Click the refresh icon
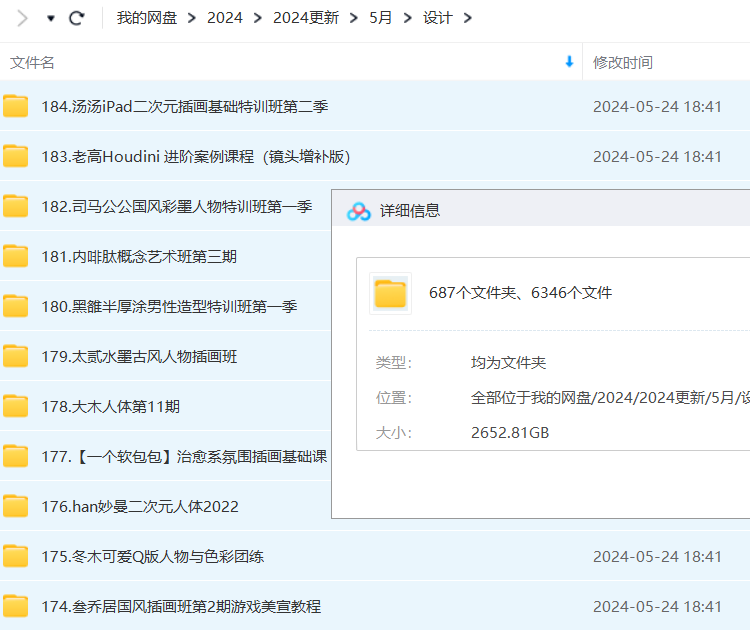Image resolution: width=750 pixels, height=630 pixels. coord(77,18)
